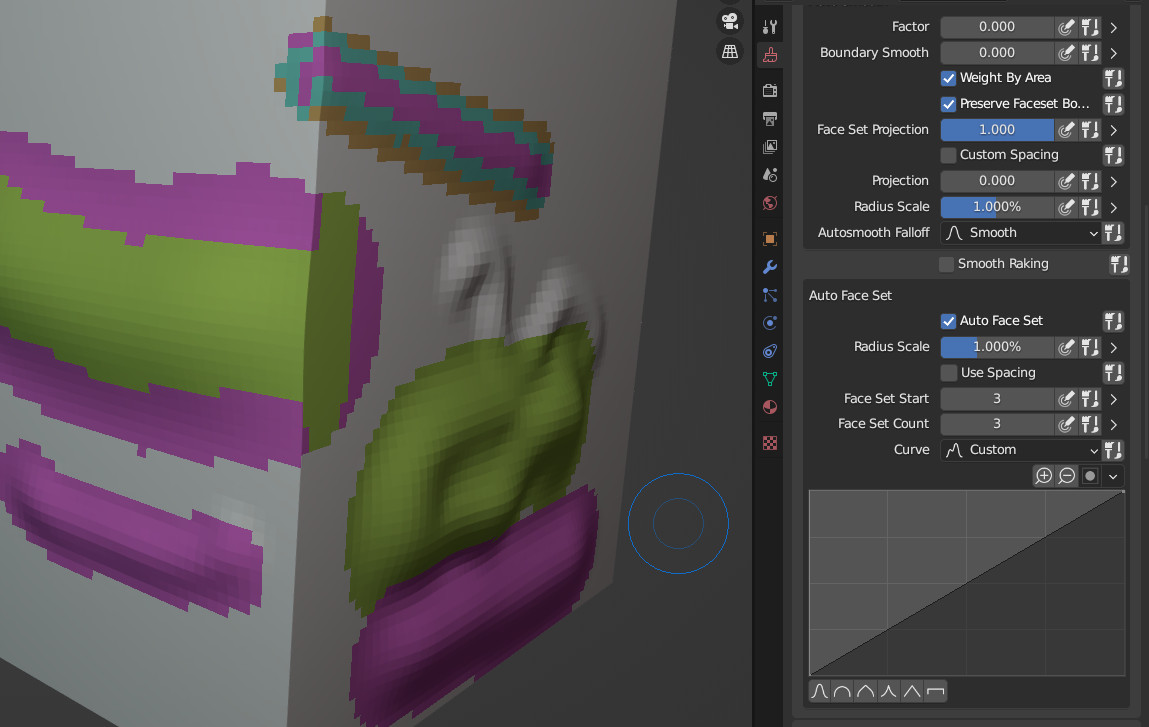Click pen pressure icon on Factor row

1066,27
